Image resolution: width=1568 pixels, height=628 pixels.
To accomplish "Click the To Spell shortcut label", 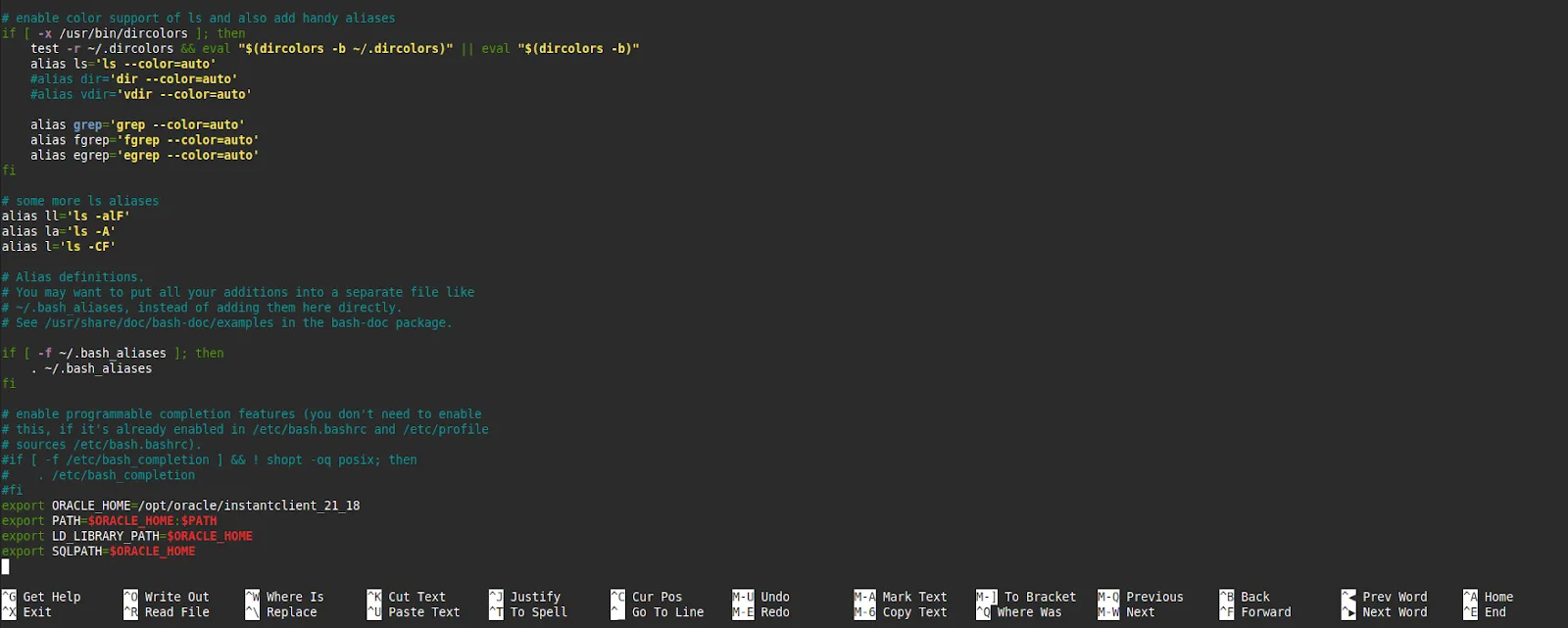I will [x=538, y=612].
